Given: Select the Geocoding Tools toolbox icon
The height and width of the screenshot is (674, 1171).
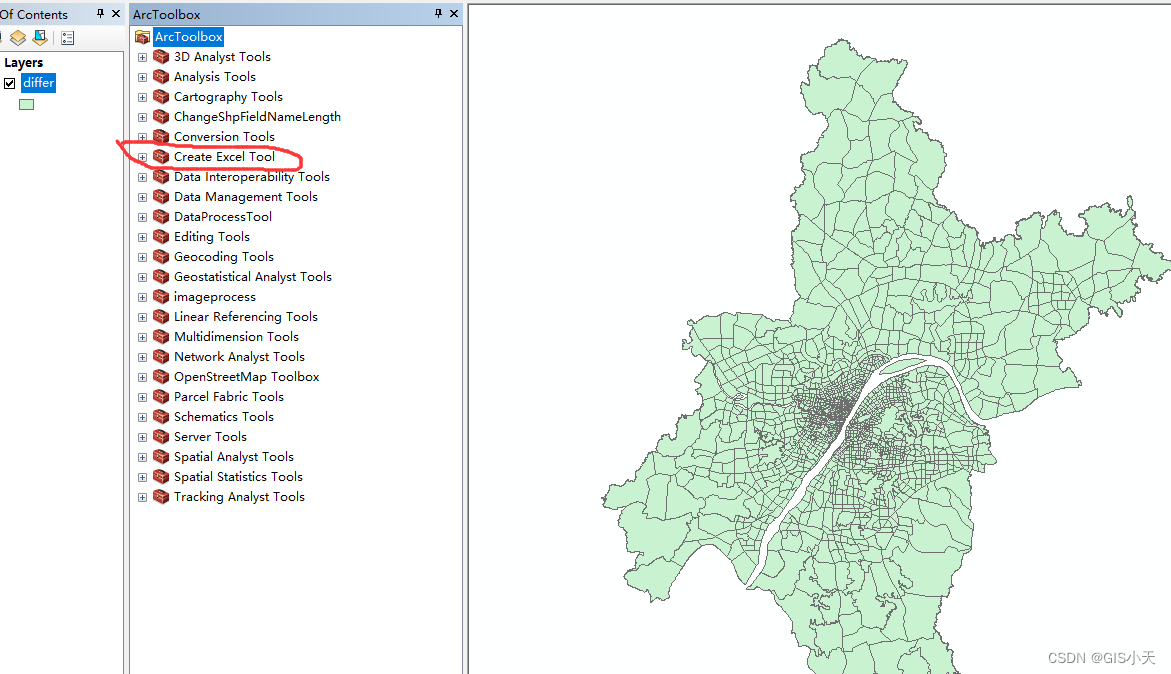Looking at the screenshot, I should tap(161, 256).
